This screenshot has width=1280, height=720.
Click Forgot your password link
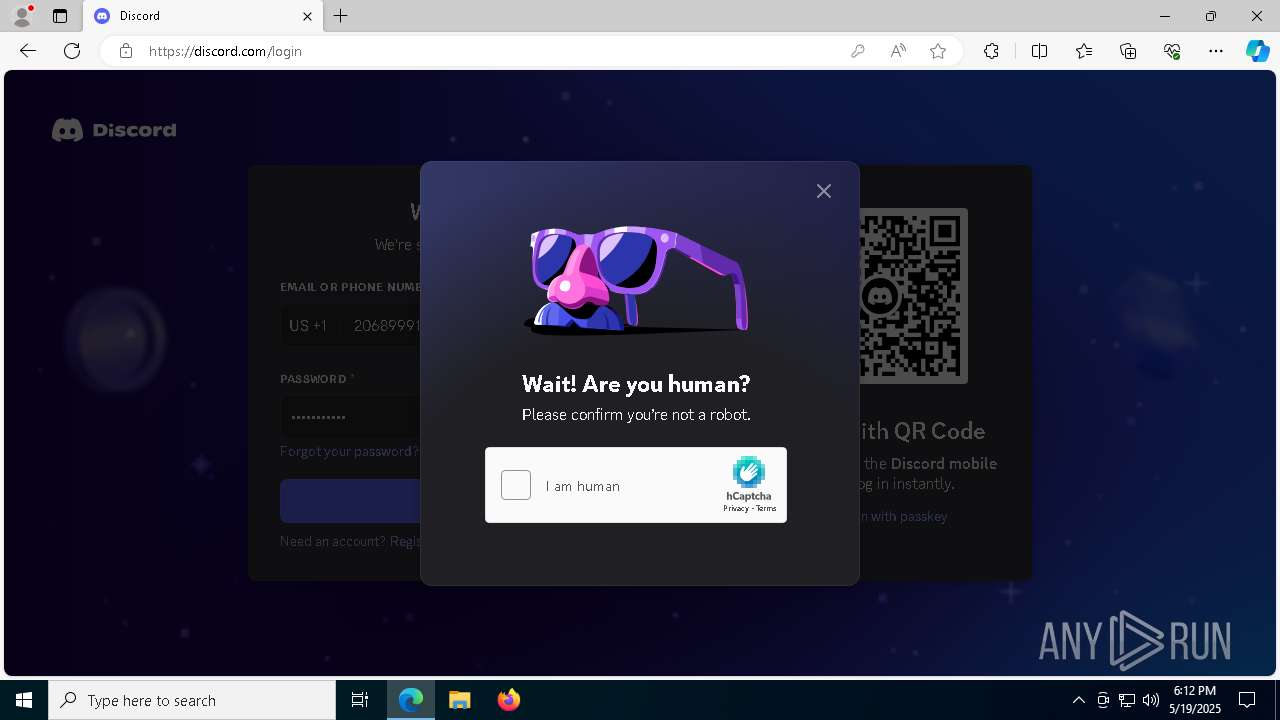(349, 451)
